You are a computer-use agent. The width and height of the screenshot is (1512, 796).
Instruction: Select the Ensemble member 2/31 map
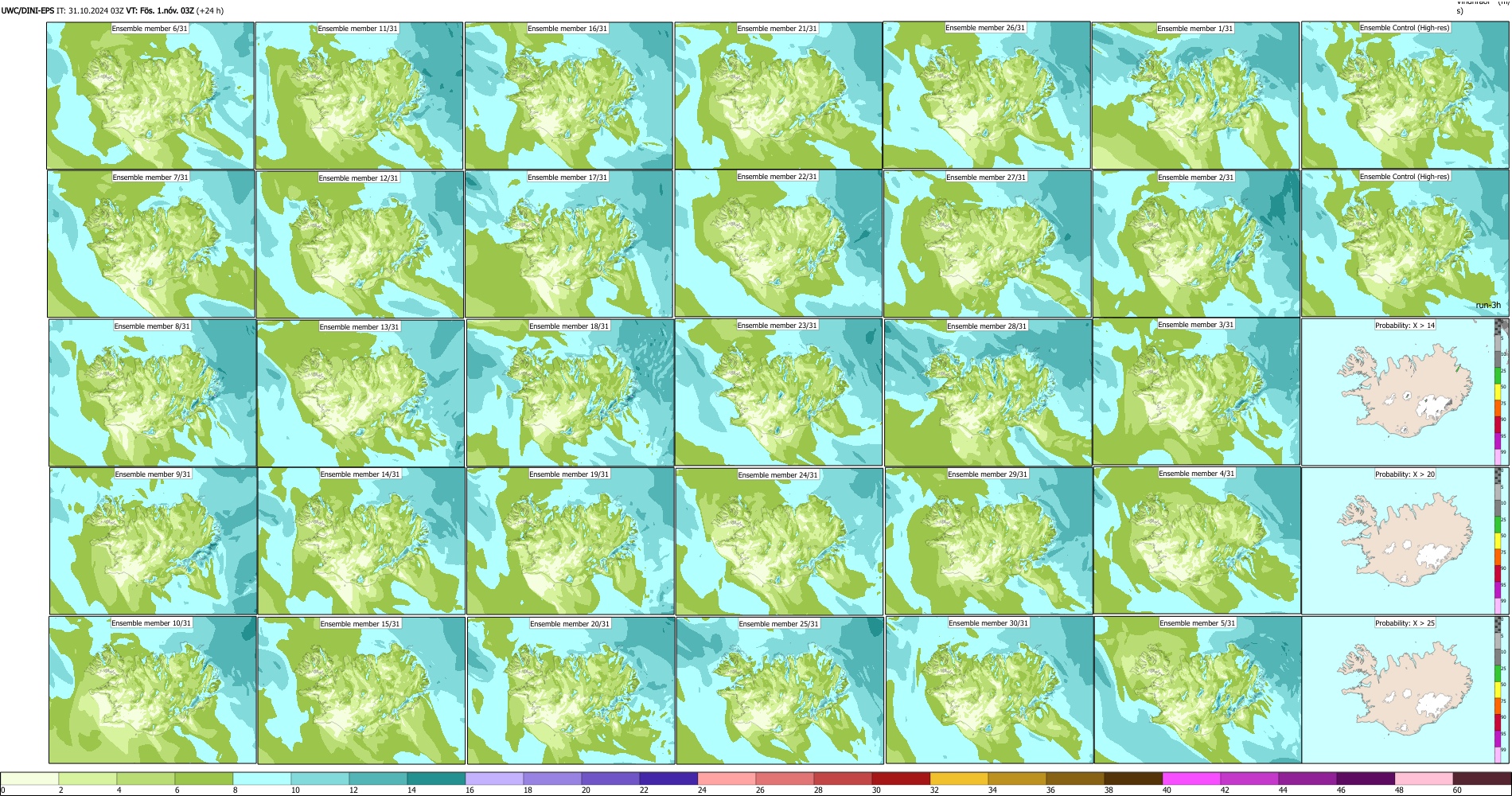[1197, 244]
